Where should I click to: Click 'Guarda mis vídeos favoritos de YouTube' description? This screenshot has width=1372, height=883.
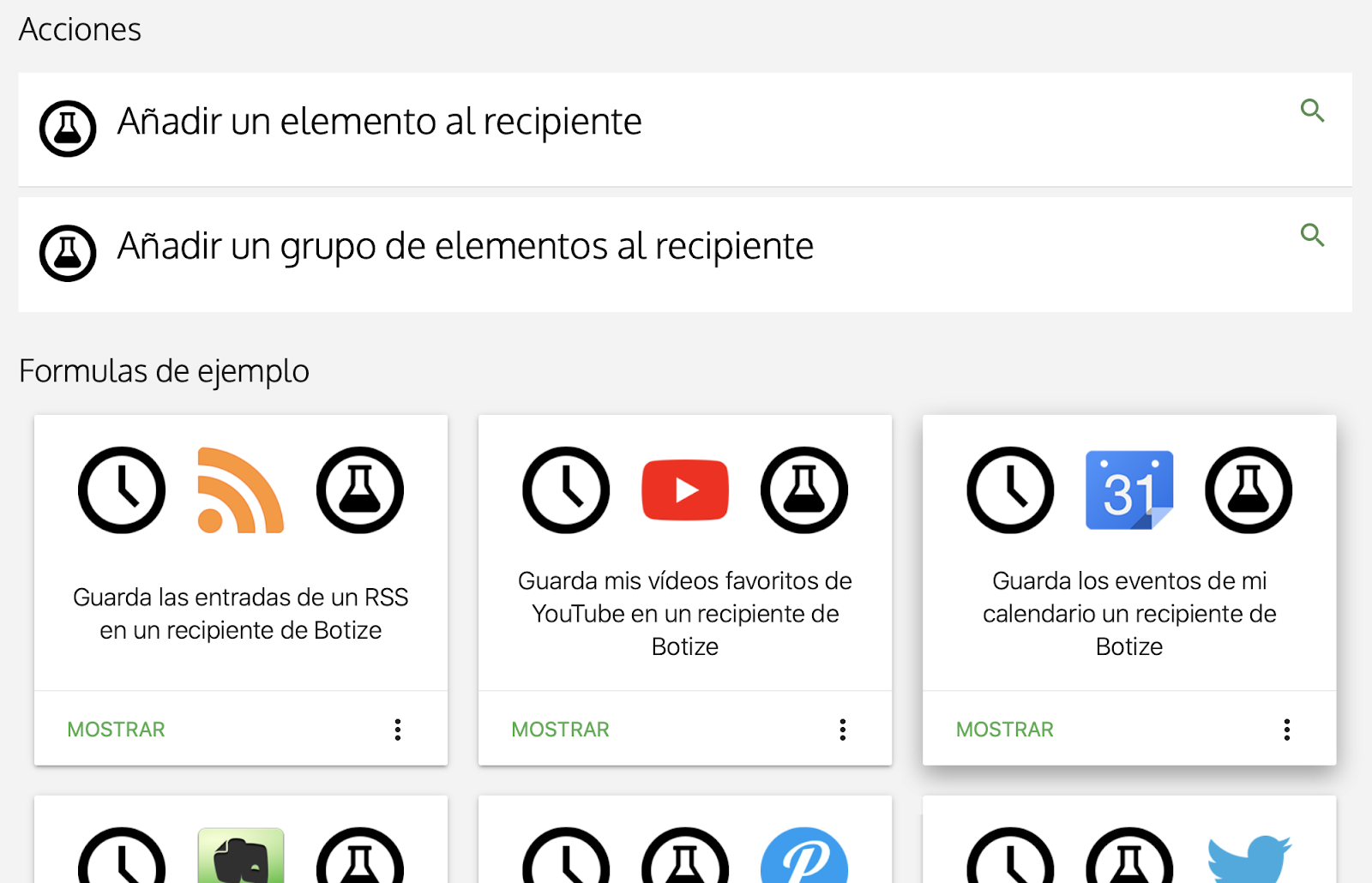click(685, 614)
